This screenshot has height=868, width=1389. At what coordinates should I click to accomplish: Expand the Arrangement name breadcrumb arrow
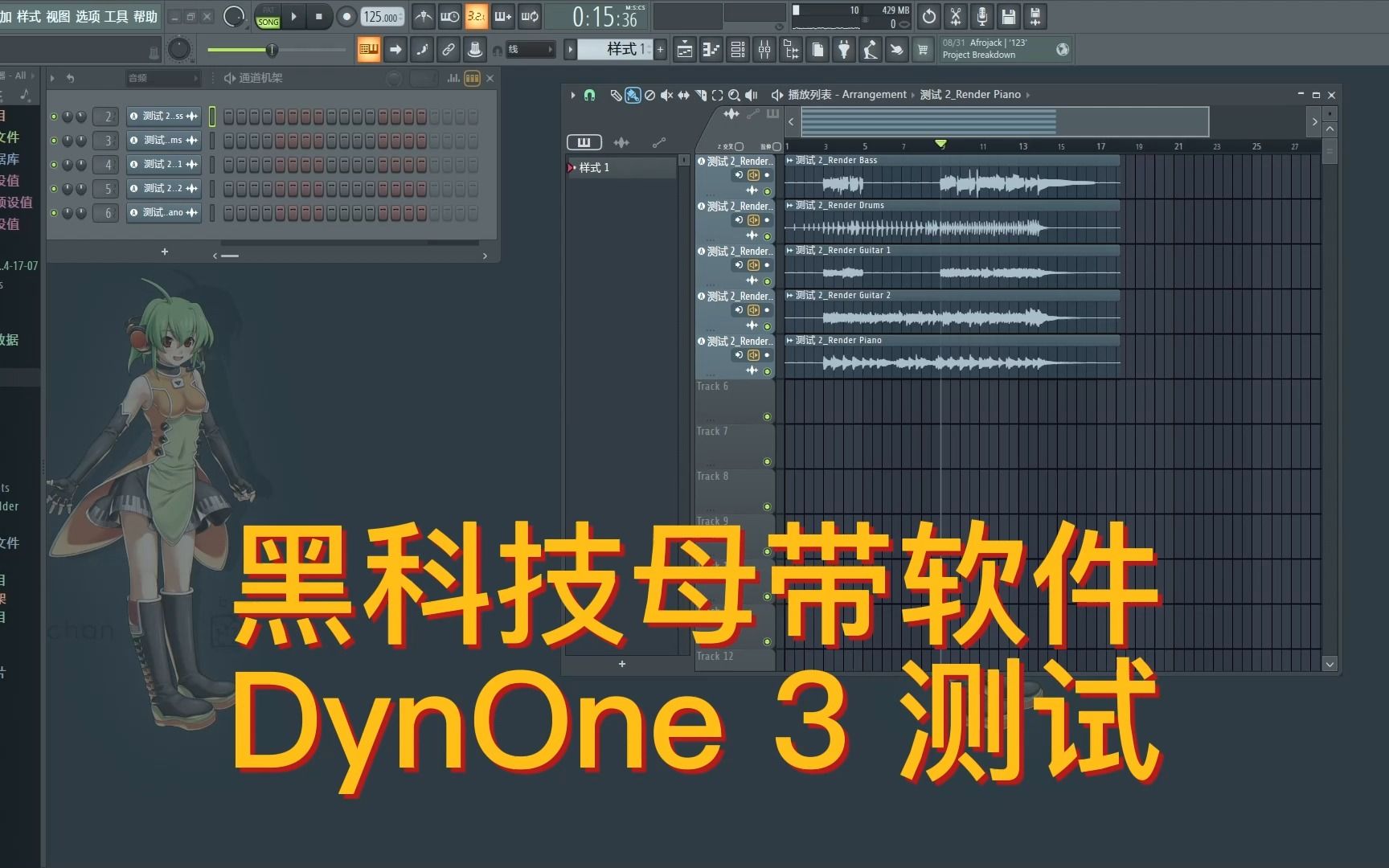pyautogui.click(x=915, y=95)
